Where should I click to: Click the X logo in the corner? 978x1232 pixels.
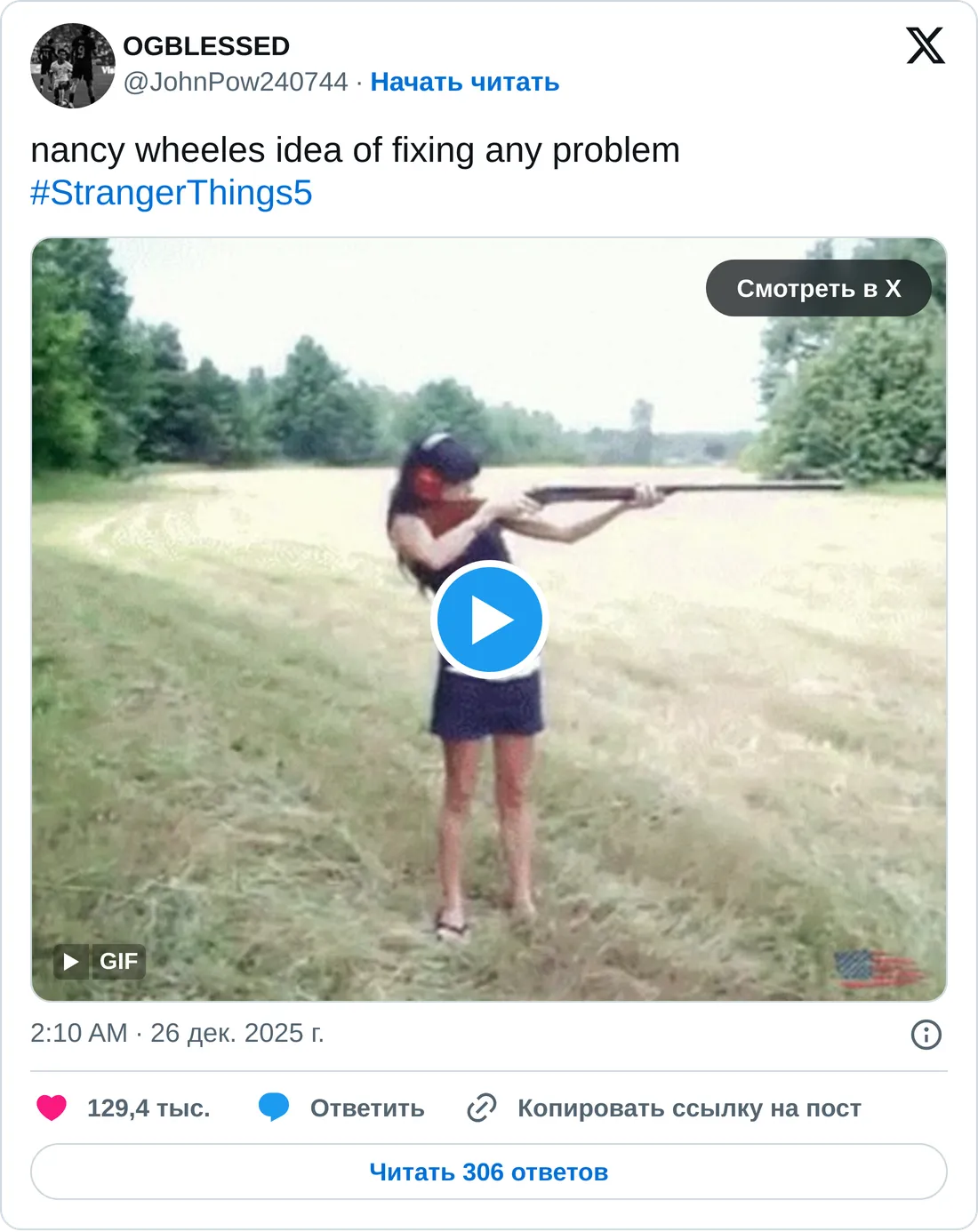(x=925, y=45)
